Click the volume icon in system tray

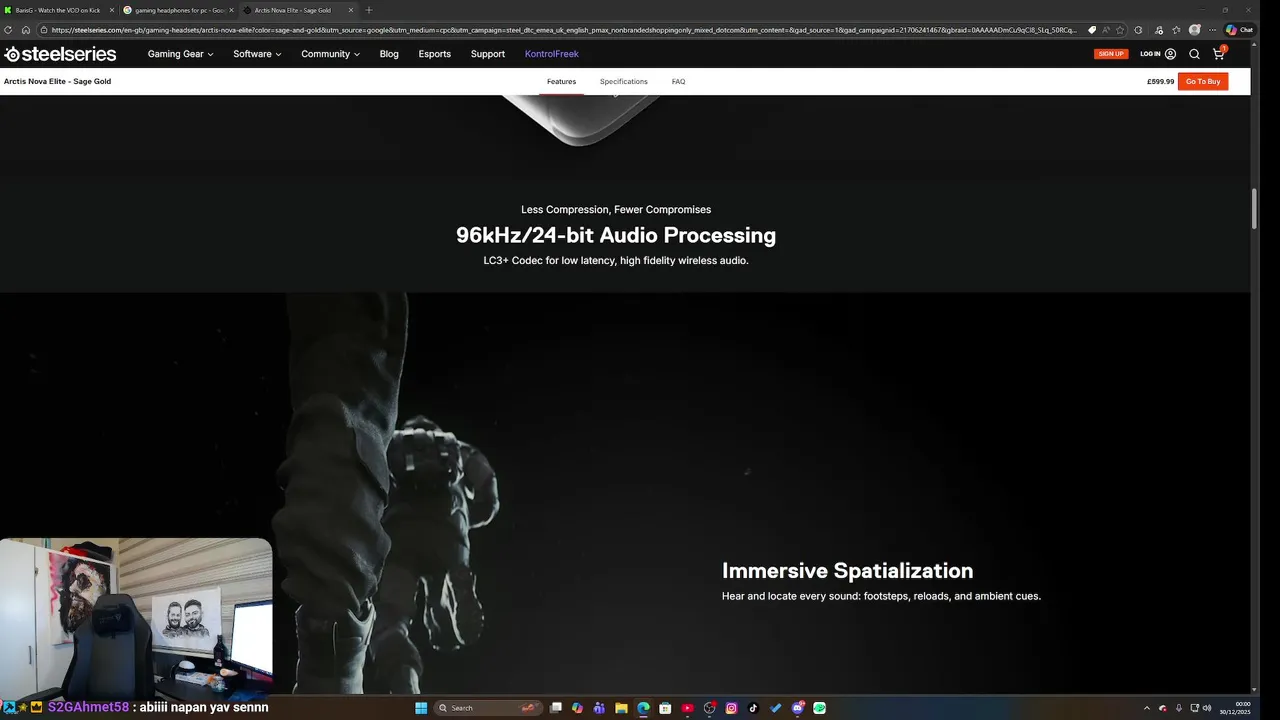[1208, 708]
